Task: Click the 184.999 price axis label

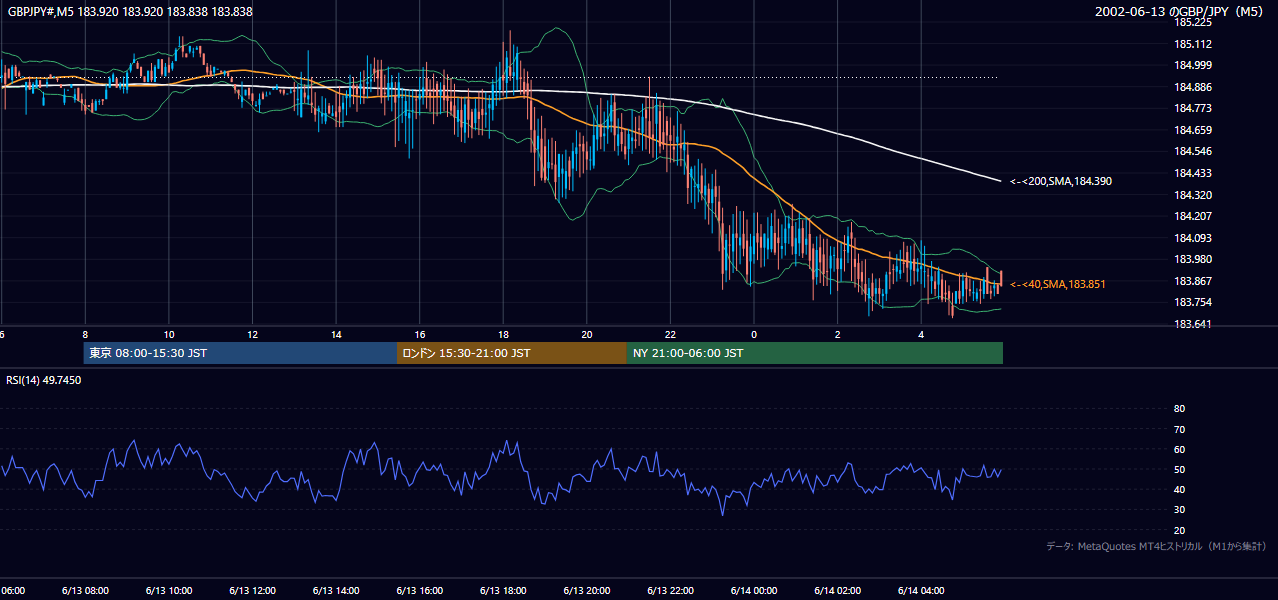Action: click(1193, 65)
